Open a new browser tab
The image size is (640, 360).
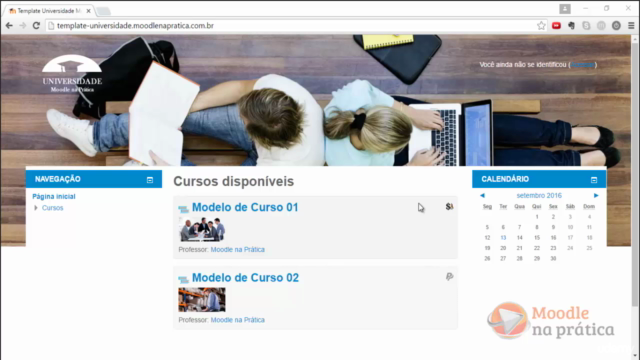(103, 11)
